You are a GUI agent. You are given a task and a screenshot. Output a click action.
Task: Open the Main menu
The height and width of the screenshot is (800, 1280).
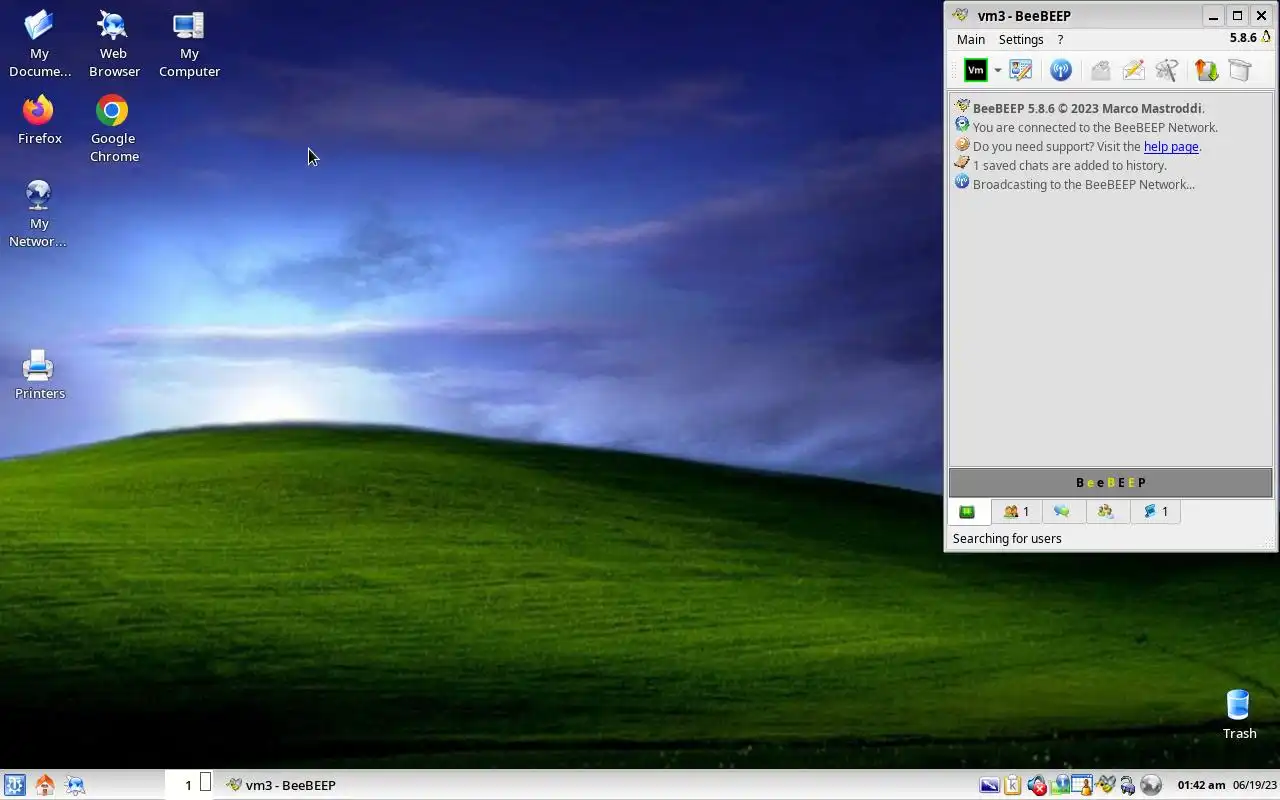point(971,39)
